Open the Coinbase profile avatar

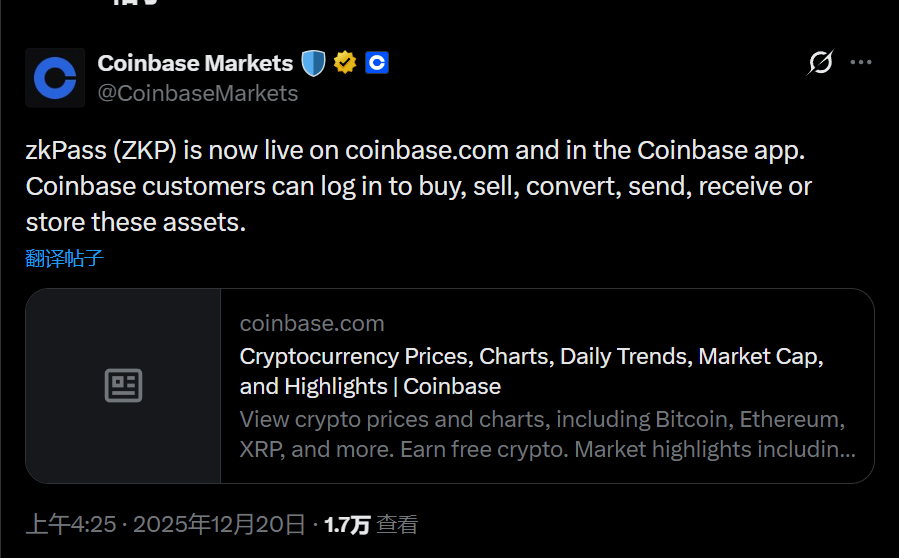pyautogui.click(x=55, y=77)
